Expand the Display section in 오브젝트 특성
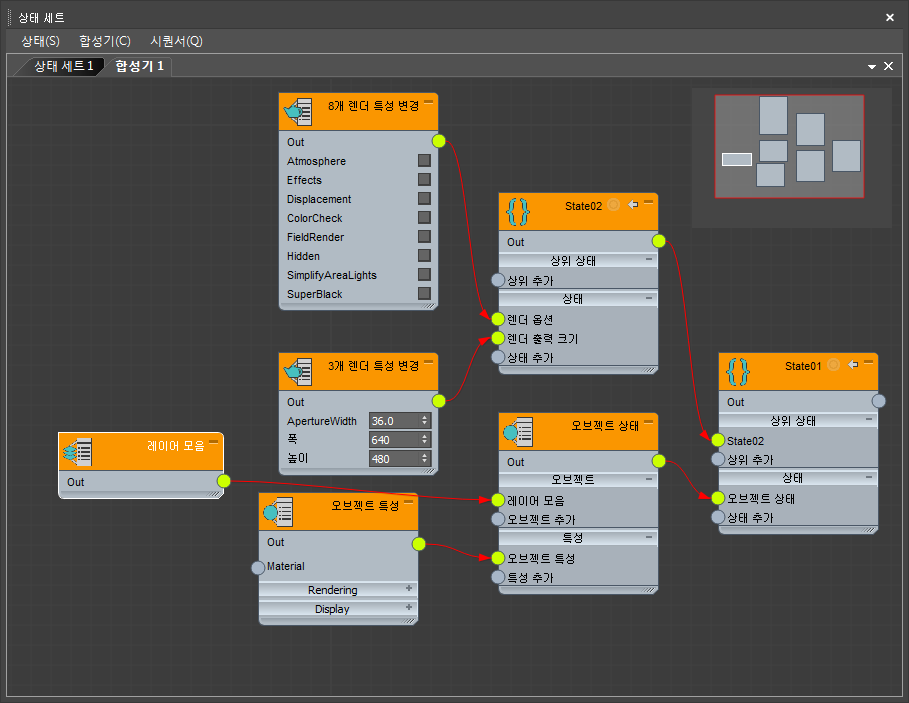 click(409, 607)
